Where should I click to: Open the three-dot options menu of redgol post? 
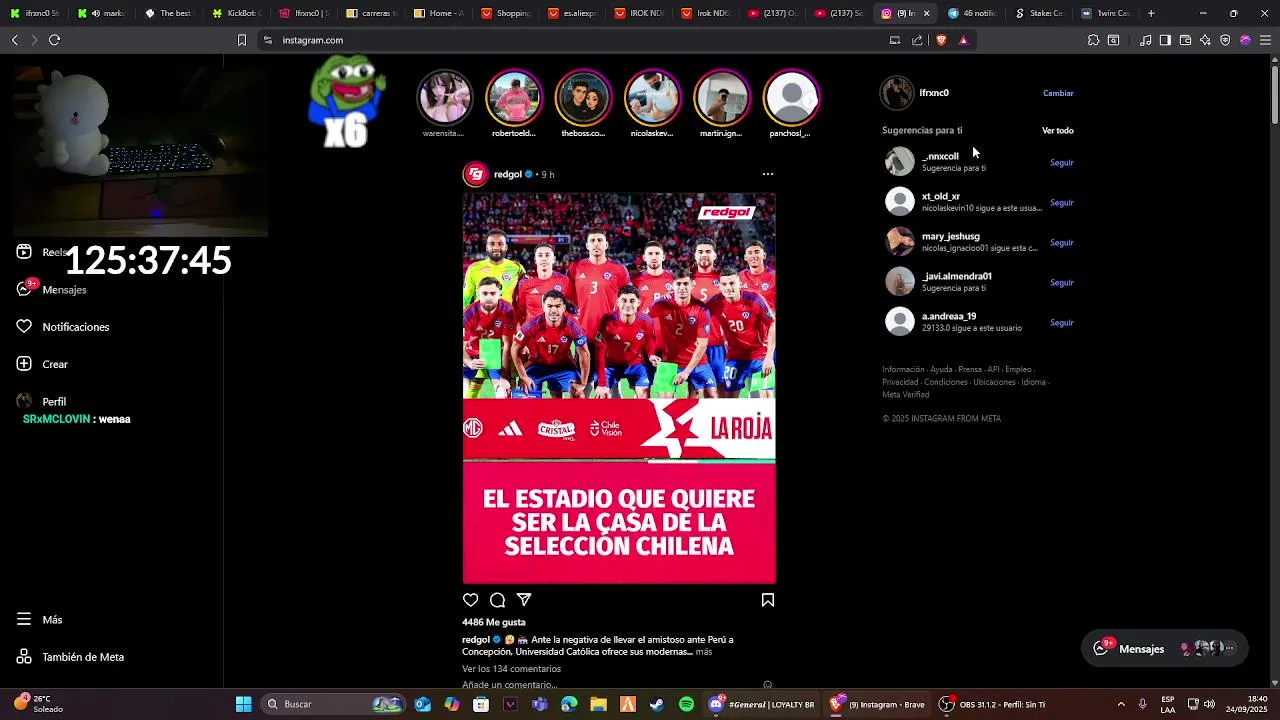(x=768, y=174)
